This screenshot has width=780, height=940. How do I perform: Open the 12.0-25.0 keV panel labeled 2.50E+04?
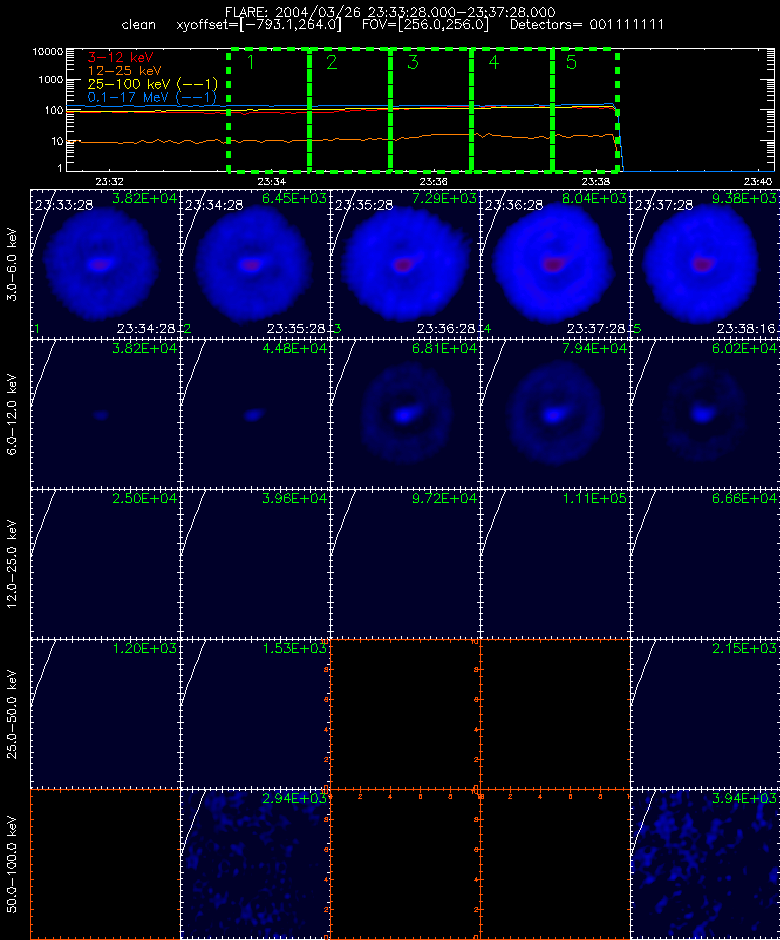[x=105, y=564]
